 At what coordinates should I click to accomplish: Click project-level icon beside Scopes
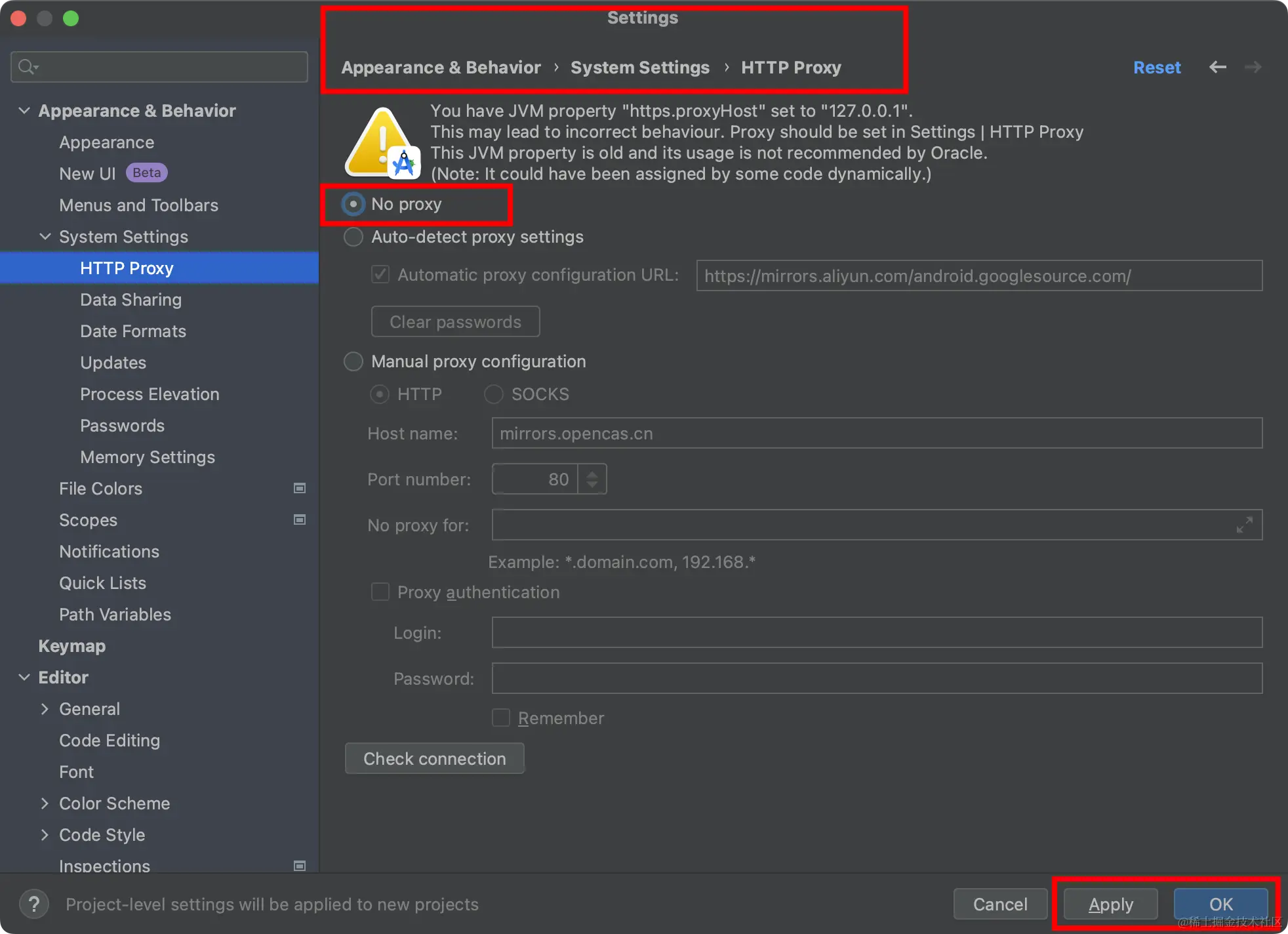[300, 519]
